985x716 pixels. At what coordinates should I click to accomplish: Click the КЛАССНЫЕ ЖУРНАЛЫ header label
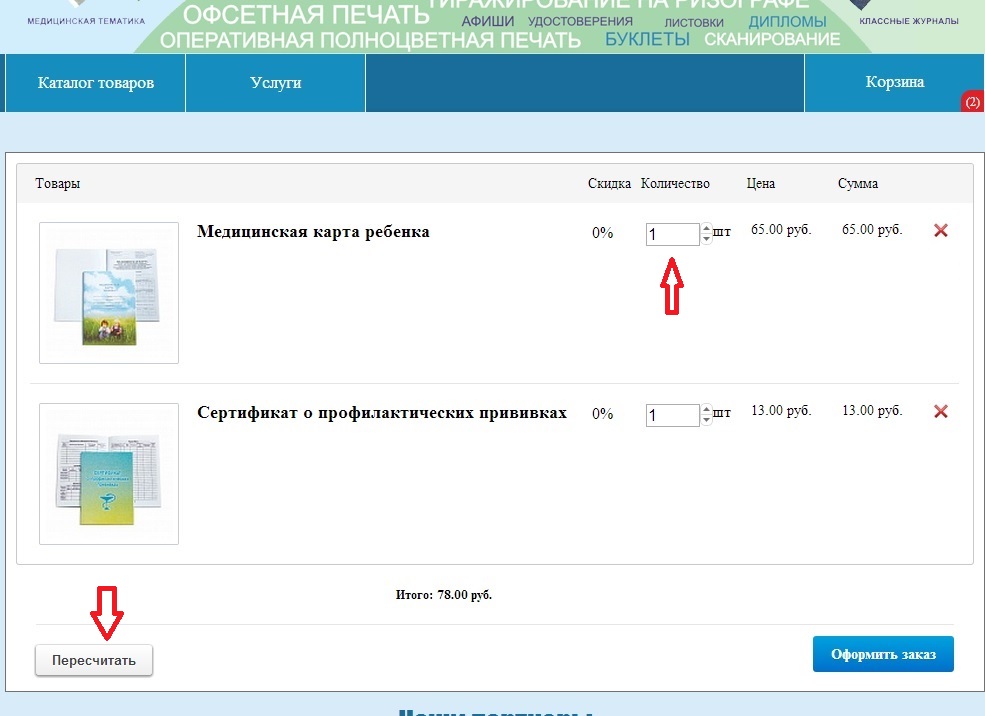[909, 21]
